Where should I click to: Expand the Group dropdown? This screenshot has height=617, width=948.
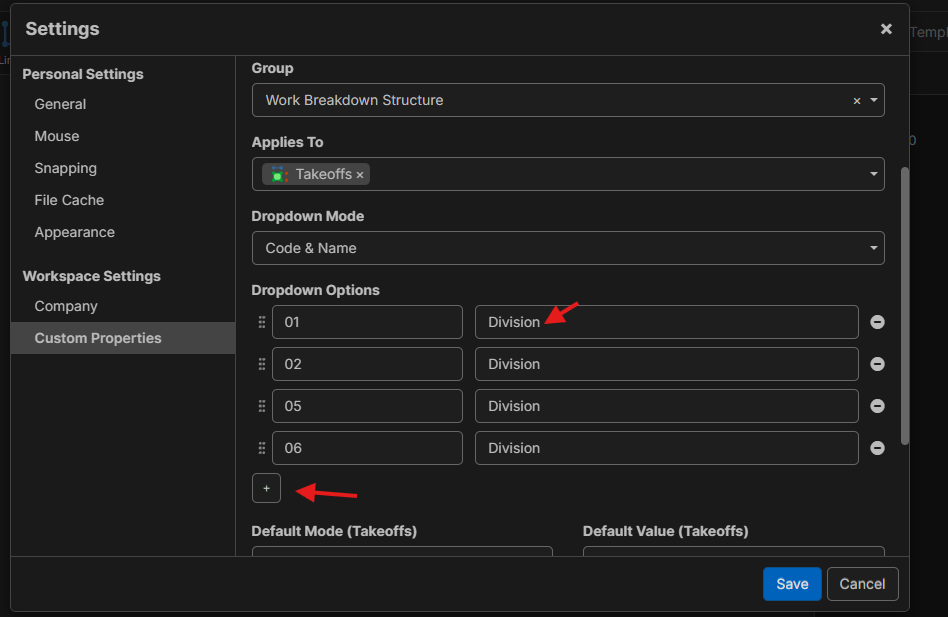click(x=874, y=100)
